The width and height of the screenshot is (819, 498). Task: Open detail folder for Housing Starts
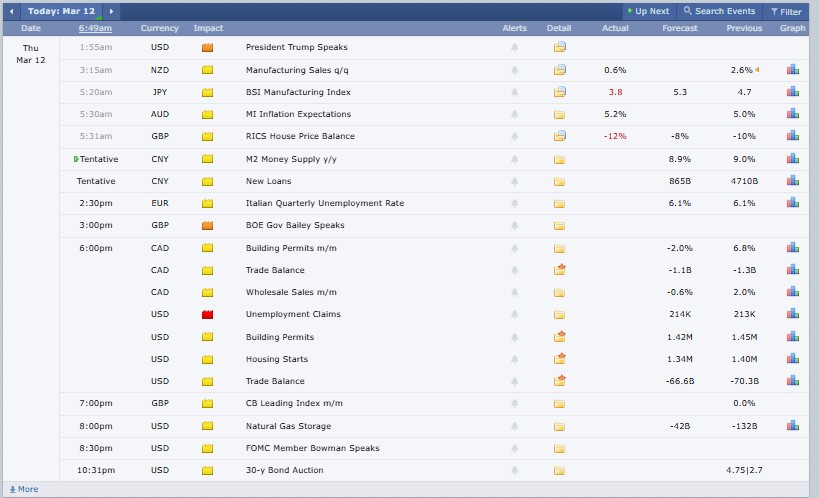[560, 359]
